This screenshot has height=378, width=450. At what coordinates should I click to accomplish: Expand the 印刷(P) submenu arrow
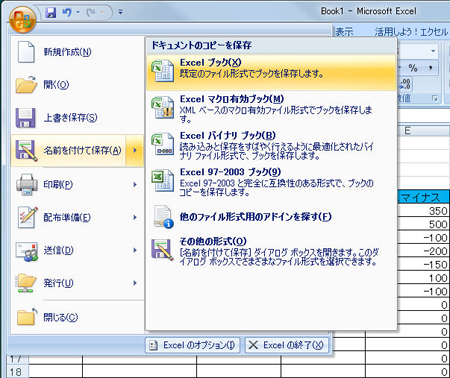[x=135, y=184]
